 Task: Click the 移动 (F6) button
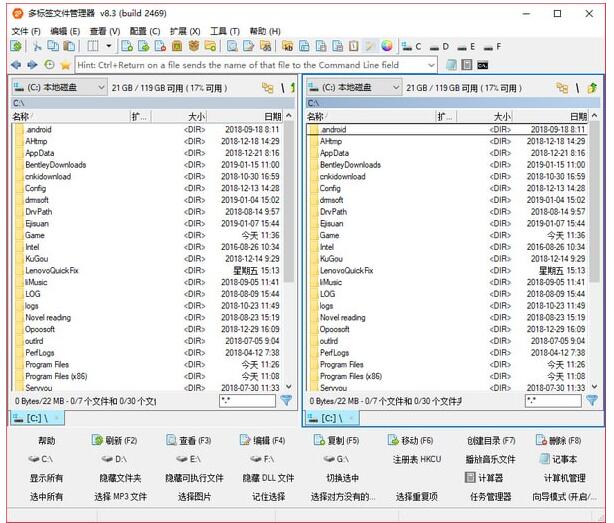coord(410,440)
